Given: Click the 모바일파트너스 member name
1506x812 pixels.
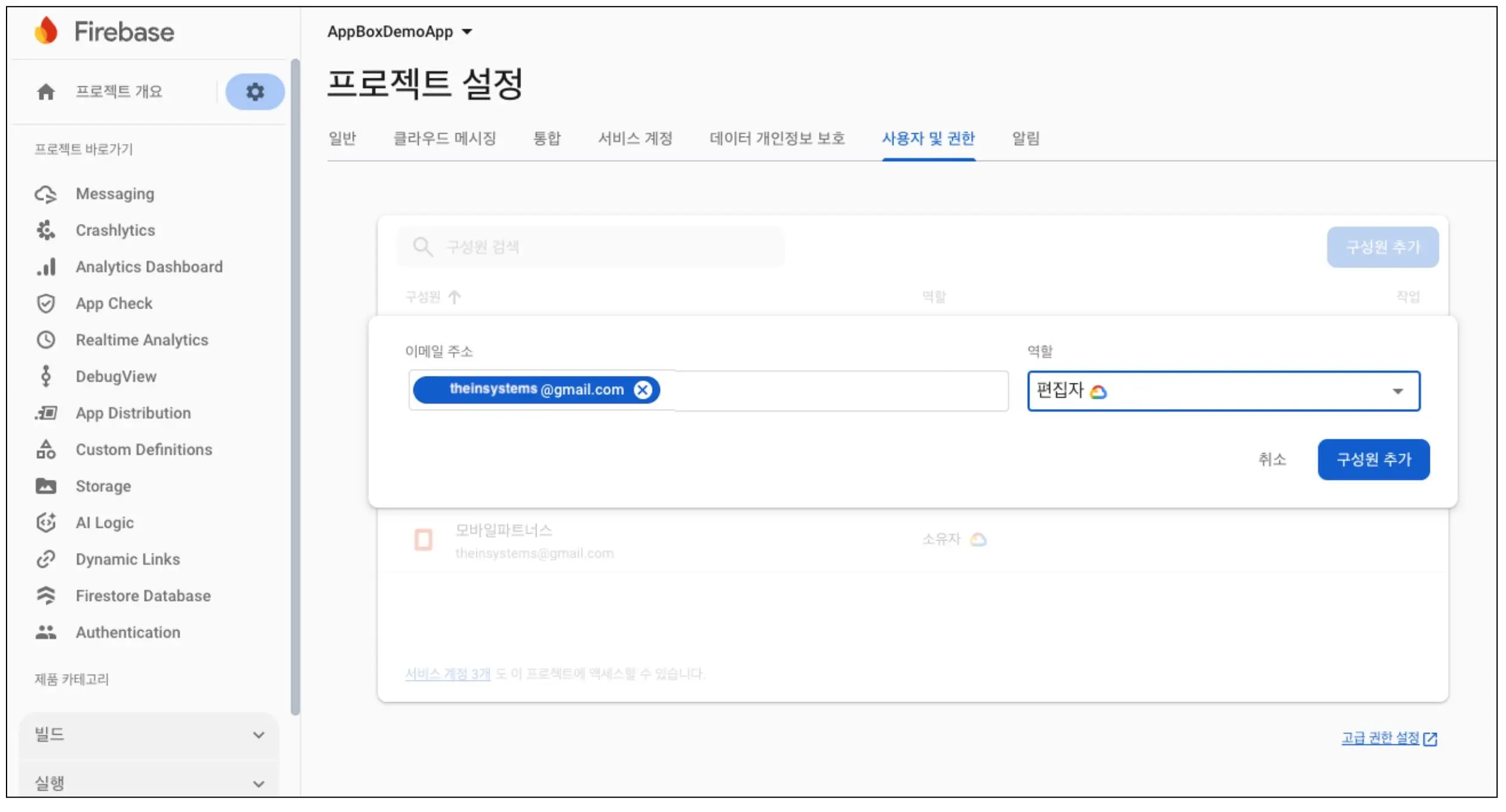Looking at the screenshot, I should click(504, 530).
